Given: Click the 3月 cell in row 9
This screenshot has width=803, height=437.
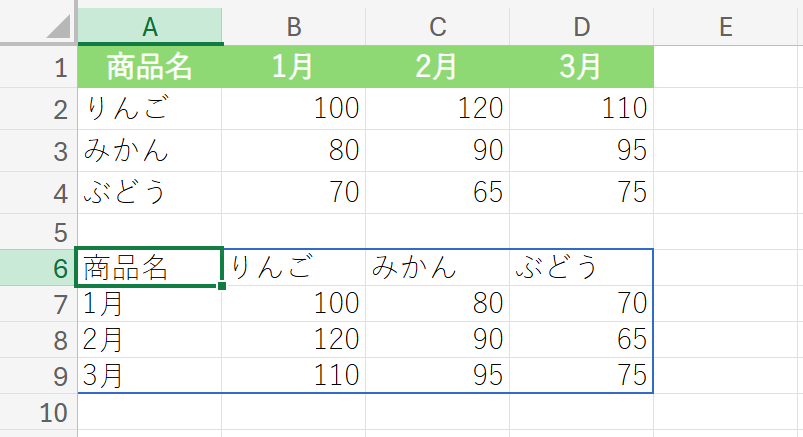Looking at the screenshot, I should pos(150,376).
